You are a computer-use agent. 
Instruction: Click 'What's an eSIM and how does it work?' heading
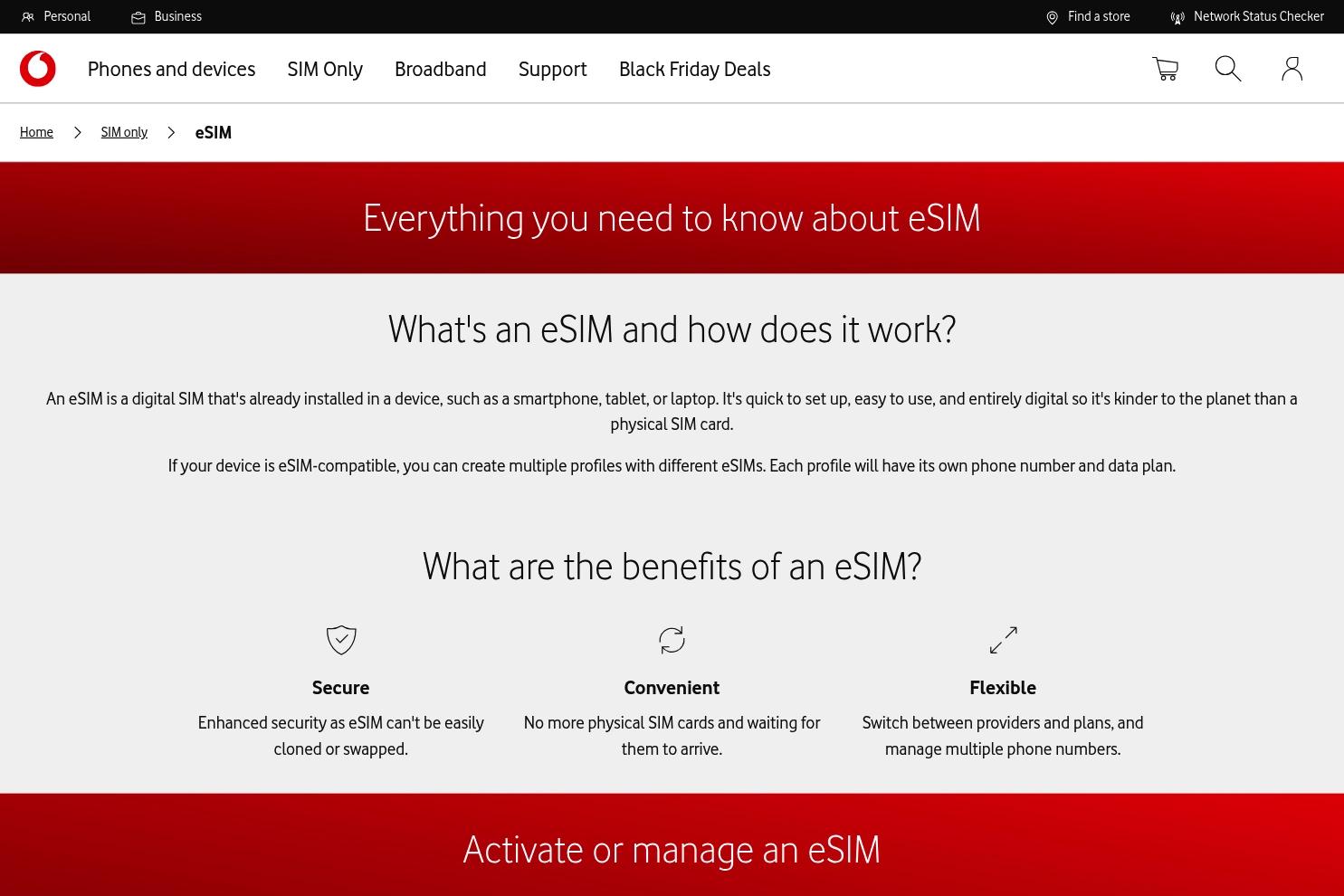[x=672, y=329]
